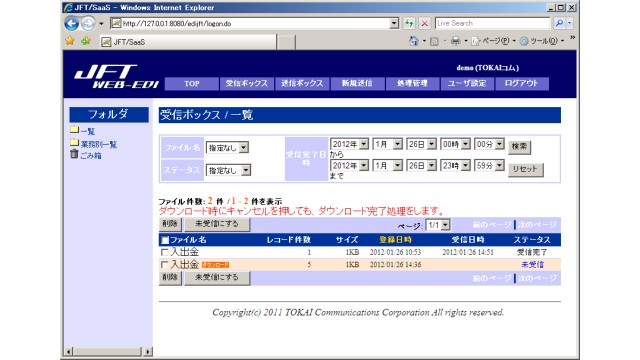Open the end minute 59分 dropdown
This screenshot has height=360, width=640.
click(489, 165)
